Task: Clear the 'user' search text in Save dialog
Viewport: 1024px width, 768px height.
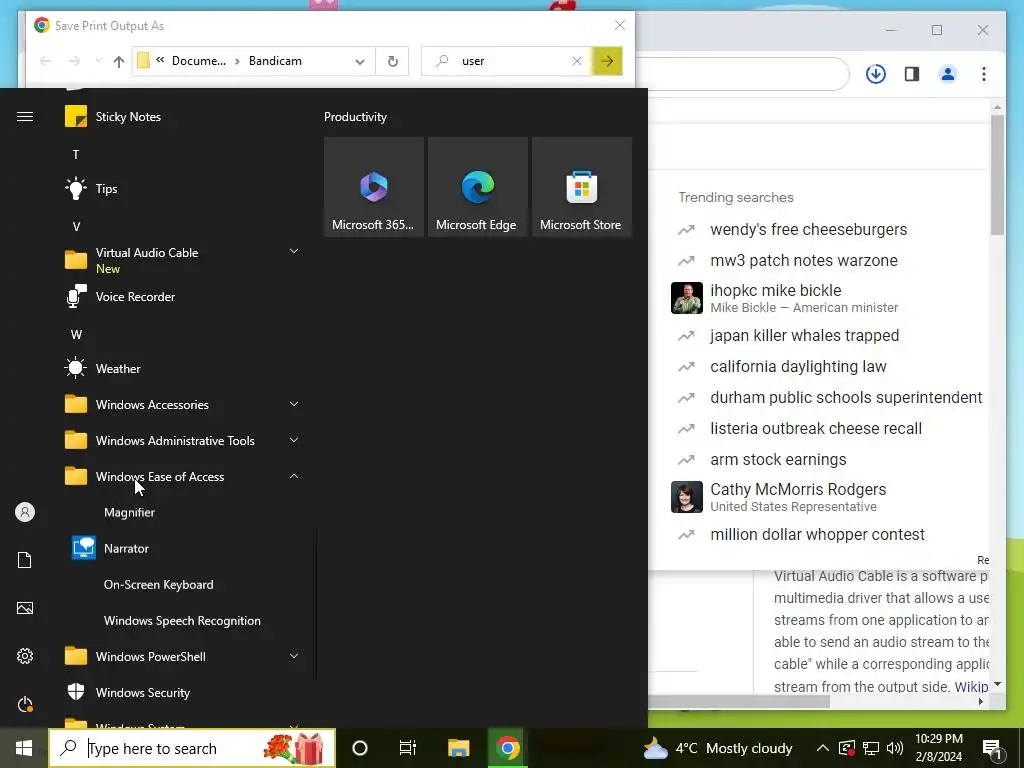Action: (x=577, y=61)
